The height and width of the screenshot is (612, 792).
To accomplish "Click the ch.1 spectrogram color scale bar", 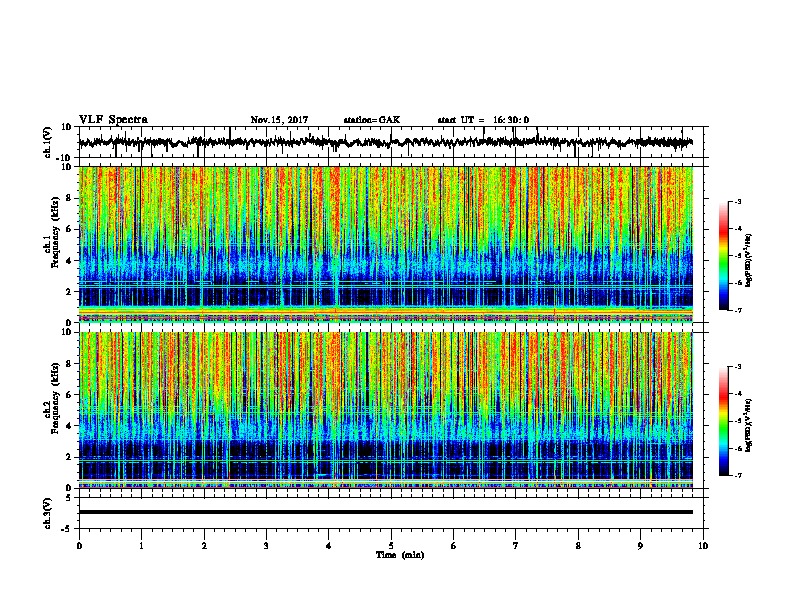I will tap(723, 256).
